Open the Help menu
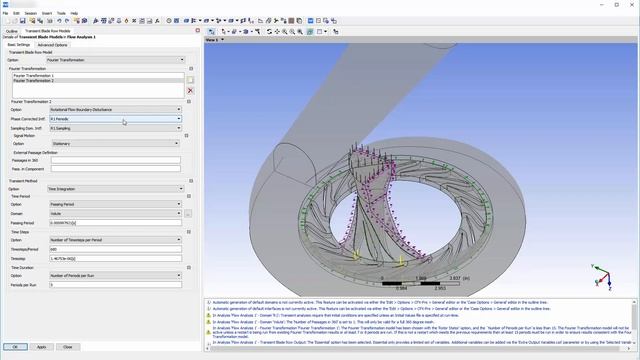The width and height of the screenshot is (640, 360). [74, 13]
